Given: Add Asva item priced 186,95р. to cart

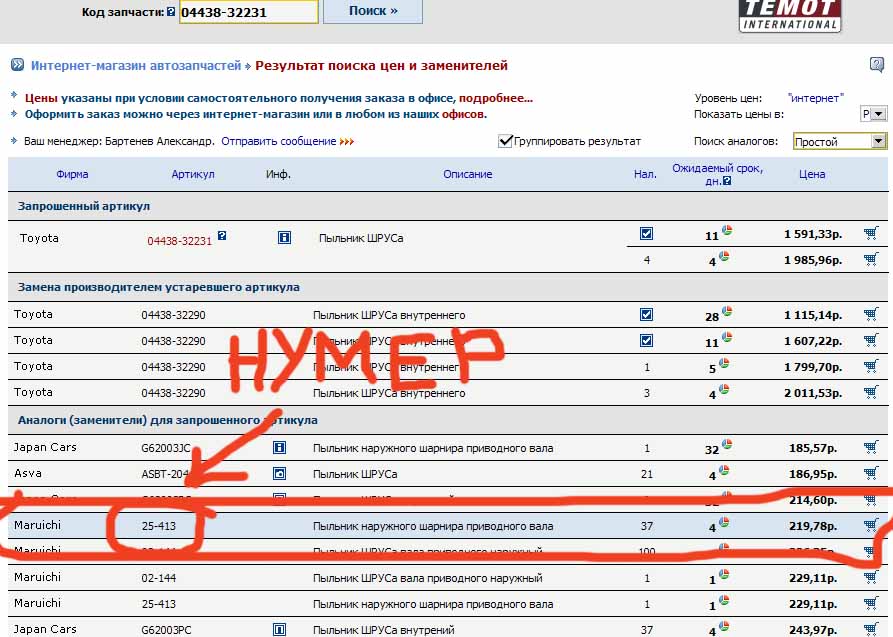Looking at the screenshot, I should coord(870,473).
